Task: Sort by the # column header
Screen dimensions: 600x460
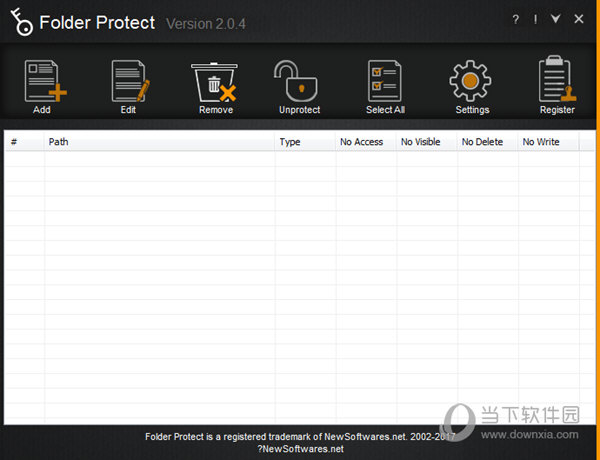Action: (24, 142)
